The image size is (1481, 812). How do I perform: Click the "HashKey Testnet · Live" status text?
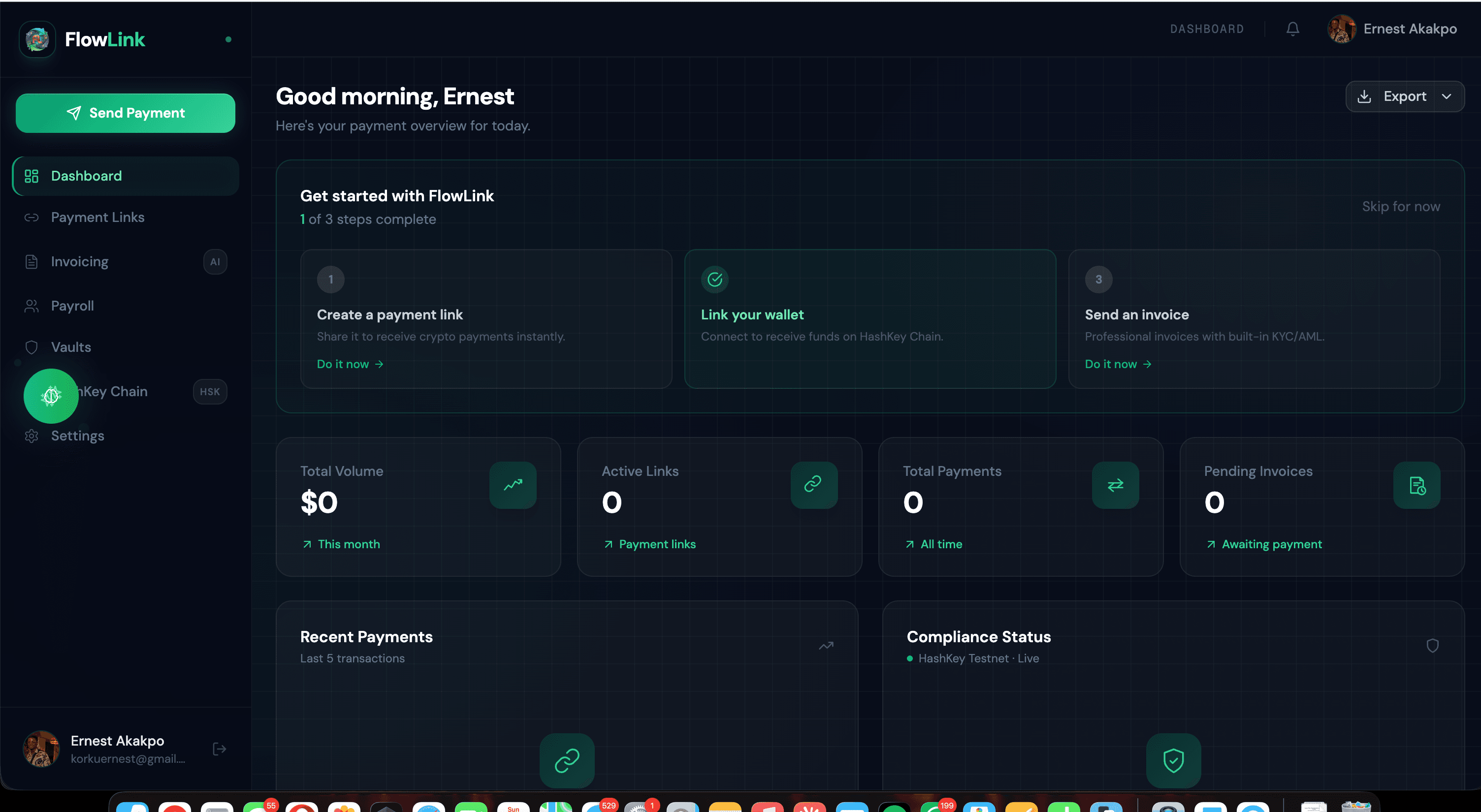[x=978, y=658]
